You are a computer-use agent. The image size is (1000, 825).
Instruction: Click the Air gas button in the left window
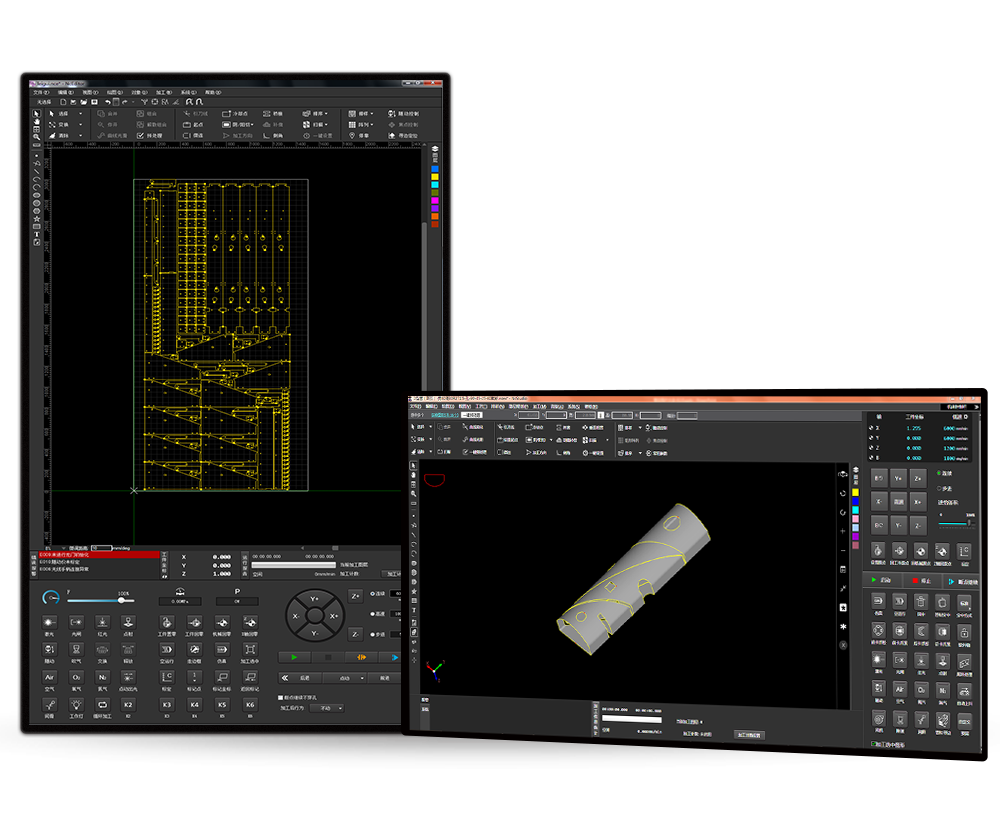(50, 679)
